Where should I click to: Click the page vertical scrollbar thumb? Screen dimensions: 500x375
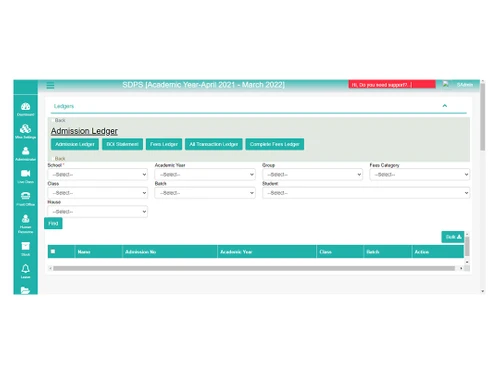(x=482, y=117)
